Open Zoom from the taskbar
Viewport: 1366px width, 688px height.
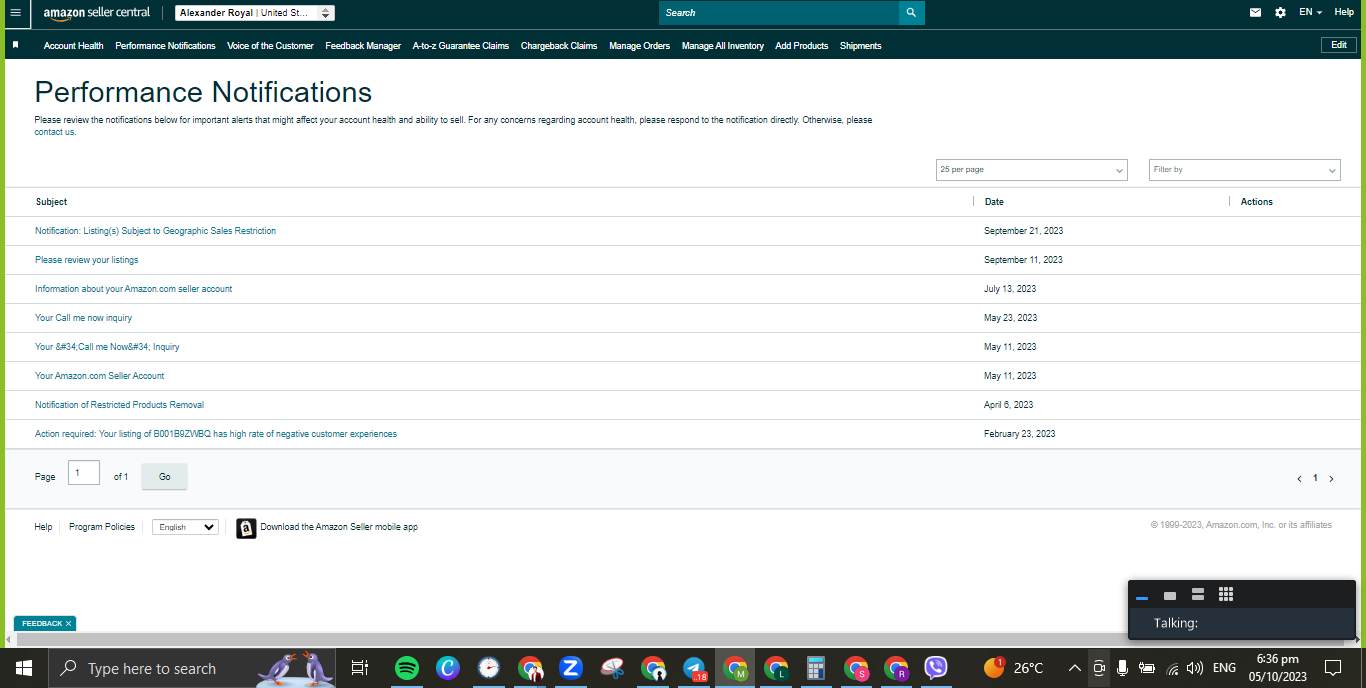571,668
